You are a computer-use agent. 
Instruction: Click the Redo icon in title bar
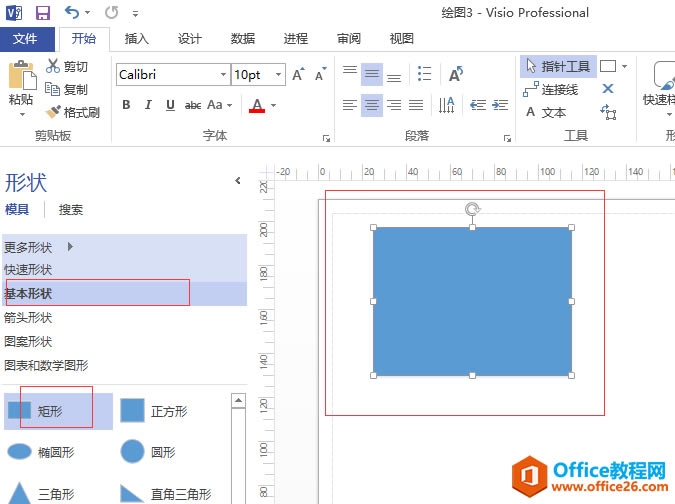click(x=111, y=12)
